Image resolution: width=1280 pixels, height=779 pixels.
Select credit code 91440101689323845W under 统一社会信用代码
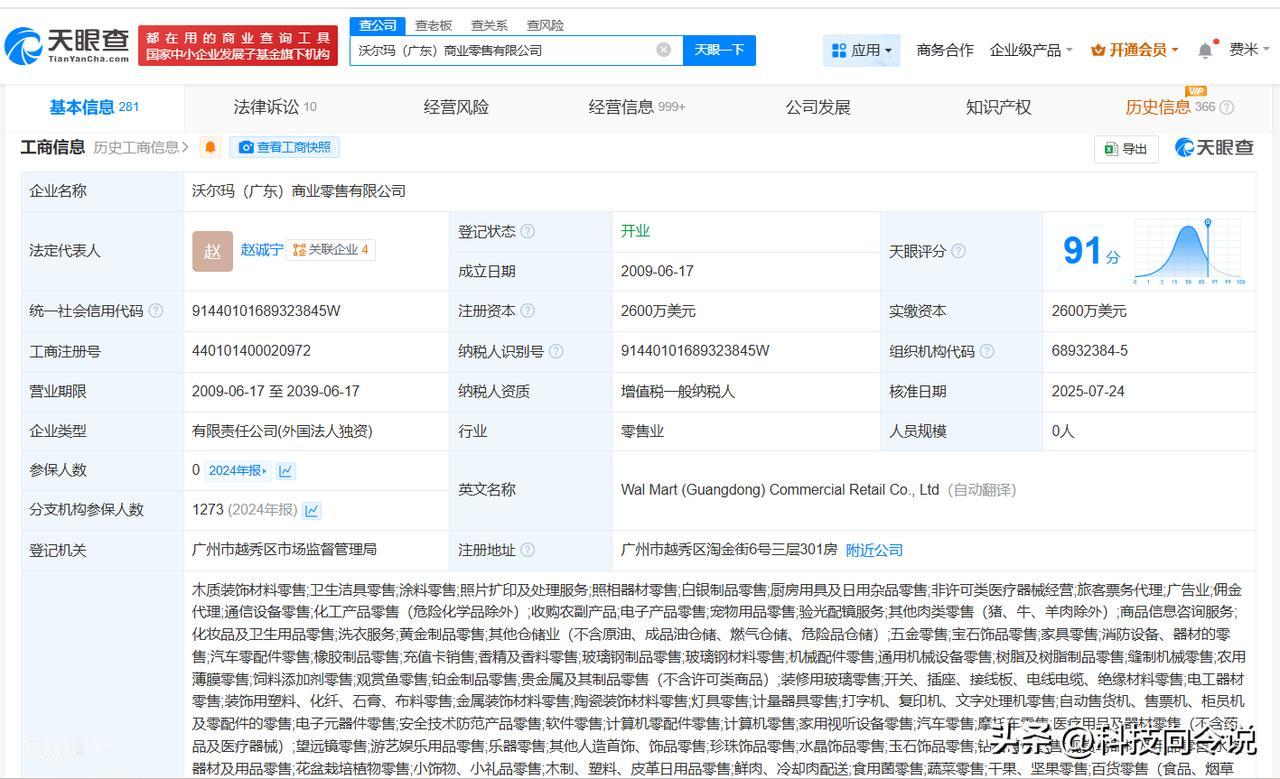(266, 311)
